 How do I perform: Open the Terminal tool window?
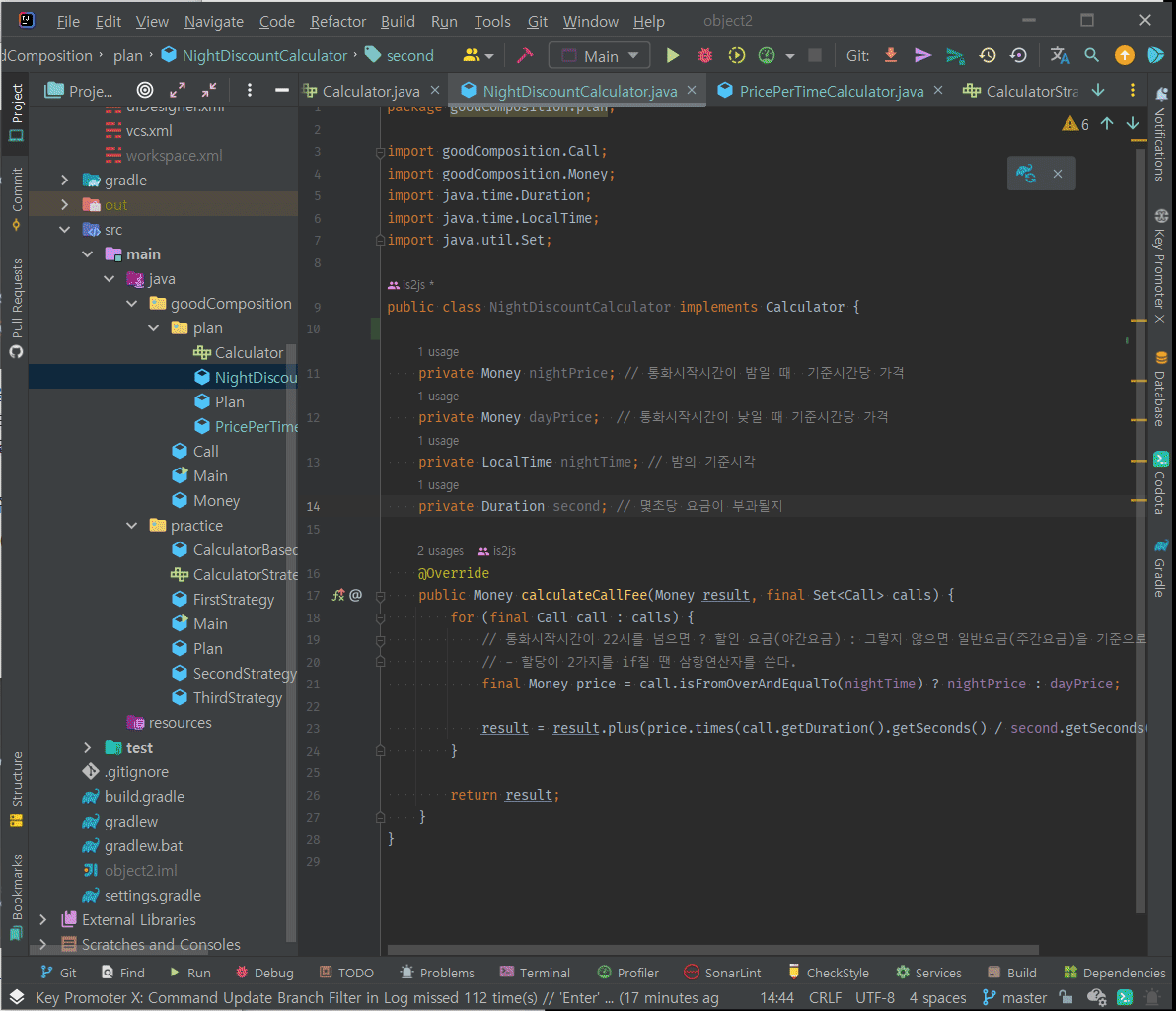(535, 973)
